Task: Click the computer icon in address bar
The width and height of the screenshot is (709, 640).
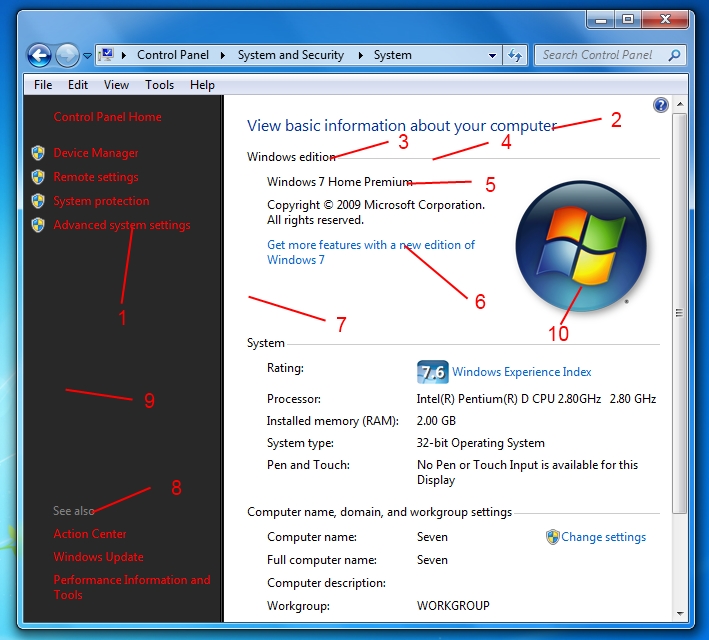Action: [106, 55]
